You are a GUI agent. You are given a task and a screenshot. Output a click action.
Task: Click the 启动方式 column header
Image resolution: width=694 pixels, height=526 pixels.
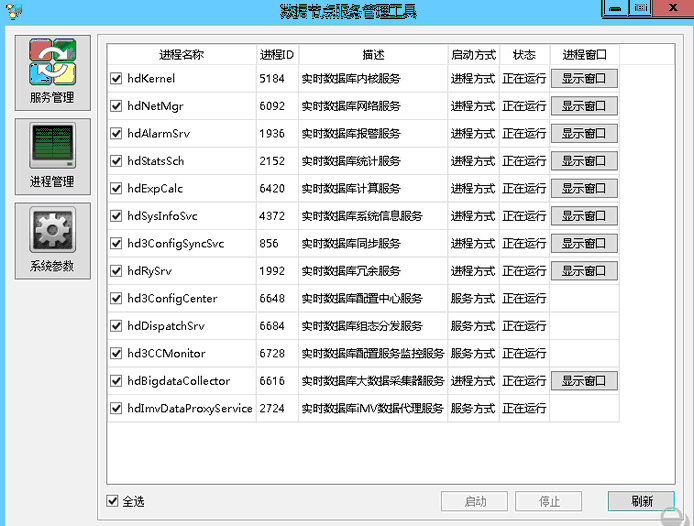(x=474, y=54)
